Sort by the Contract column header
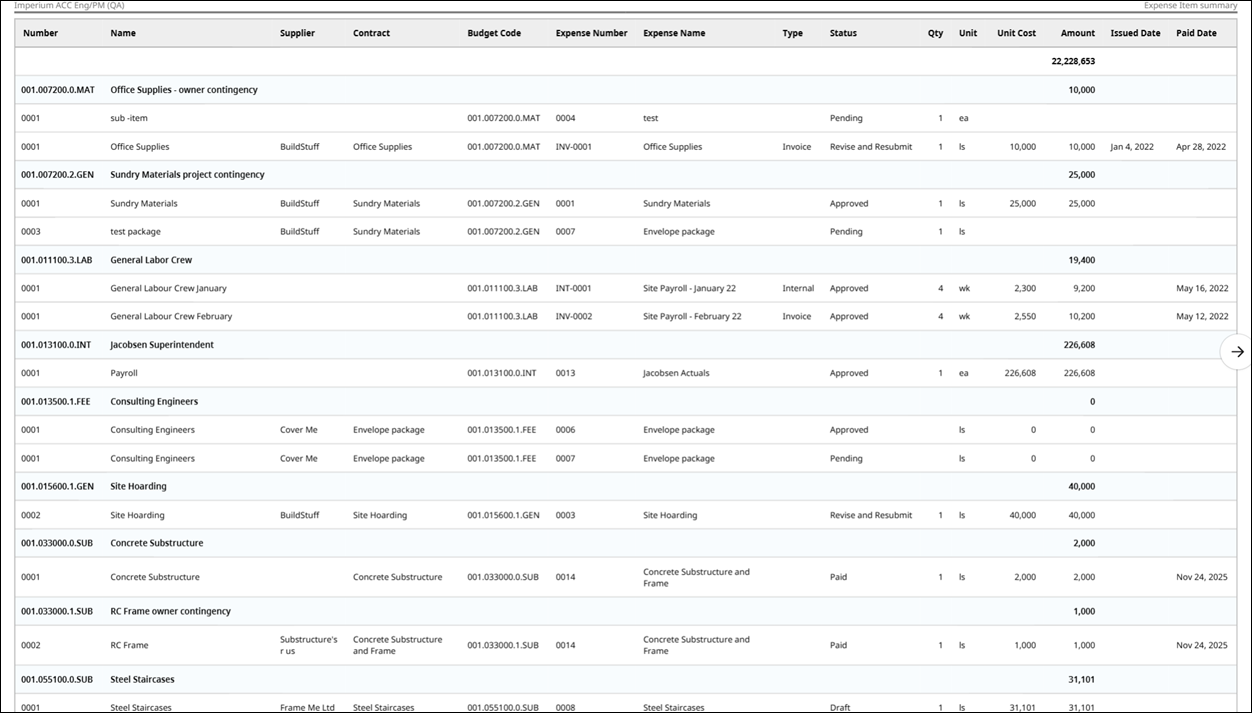The height and width of the screenshot is (713, 1252). tap(371, 33)
